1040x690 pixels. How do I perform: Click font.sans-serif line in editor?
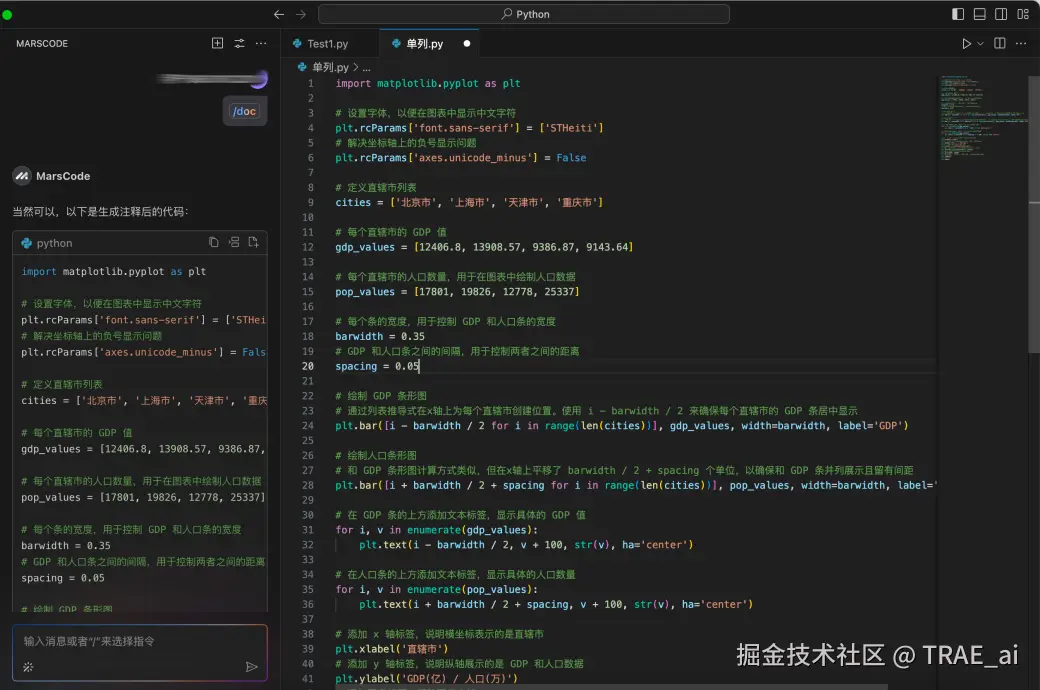pyautogui.click(x=469, y=128)
